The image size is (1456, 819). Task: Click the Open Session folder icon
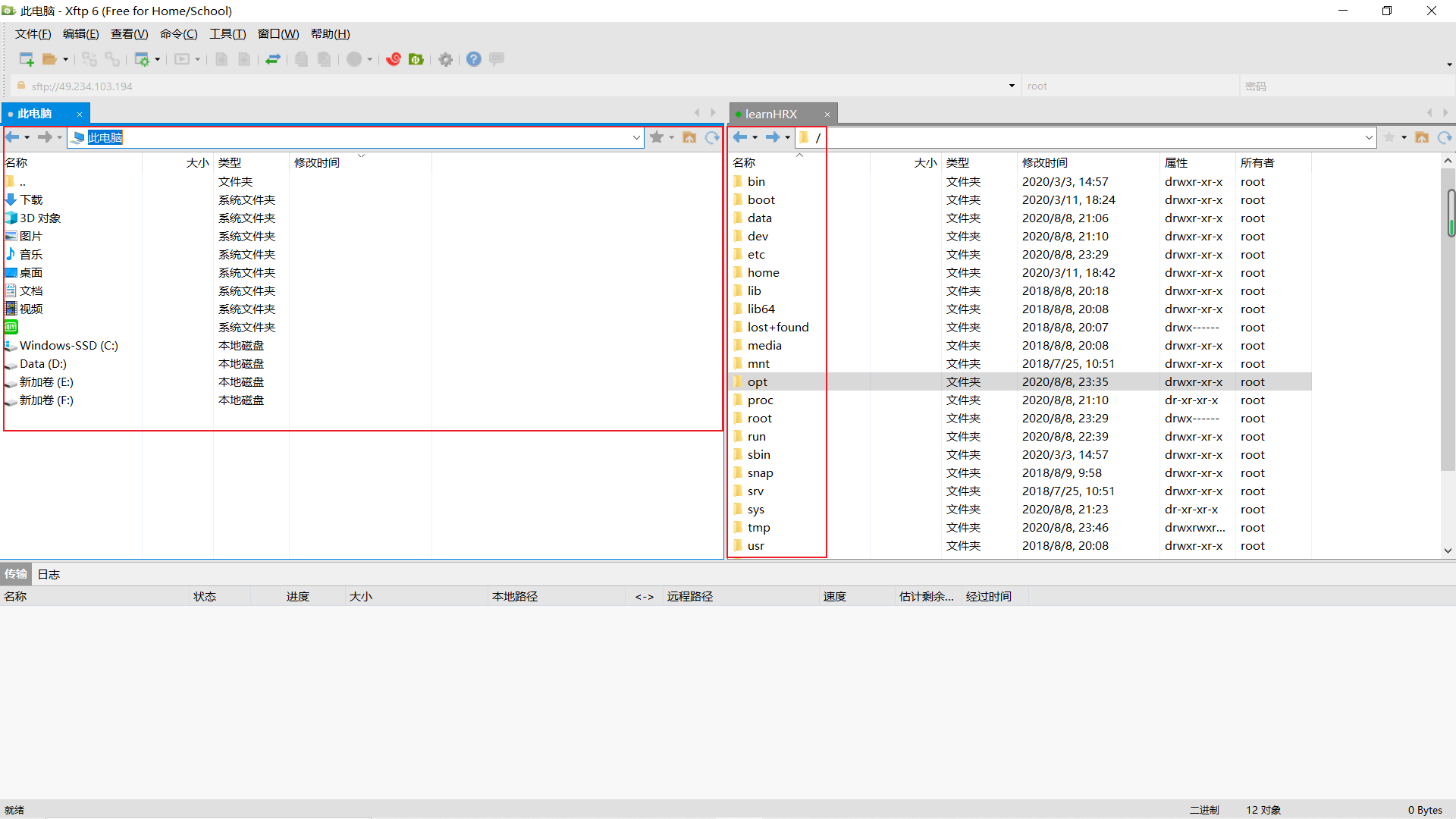coord(50,59)
